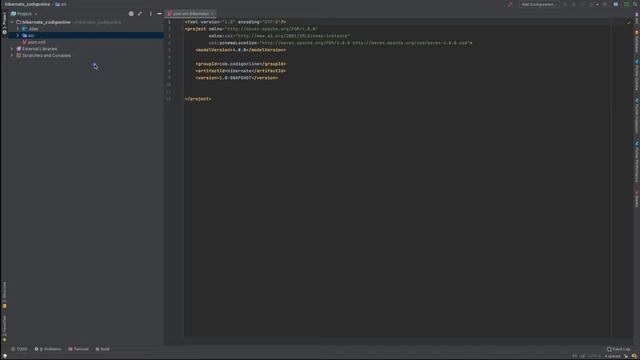
Task: Click the green toolbar icon near Search
Action: [627, 4]
